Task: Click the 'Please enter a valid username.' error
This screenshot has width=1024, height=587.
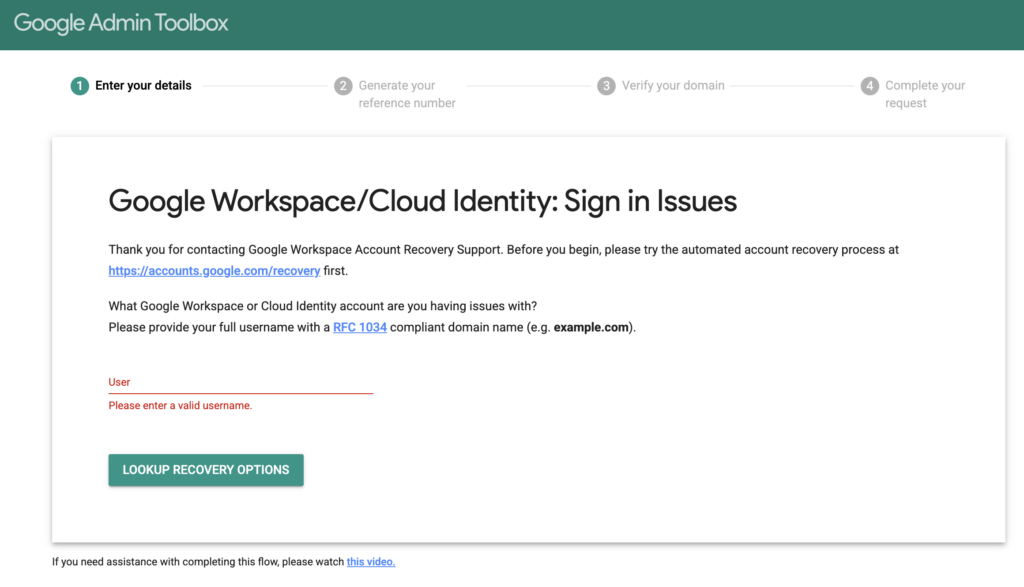Action: 180,405
